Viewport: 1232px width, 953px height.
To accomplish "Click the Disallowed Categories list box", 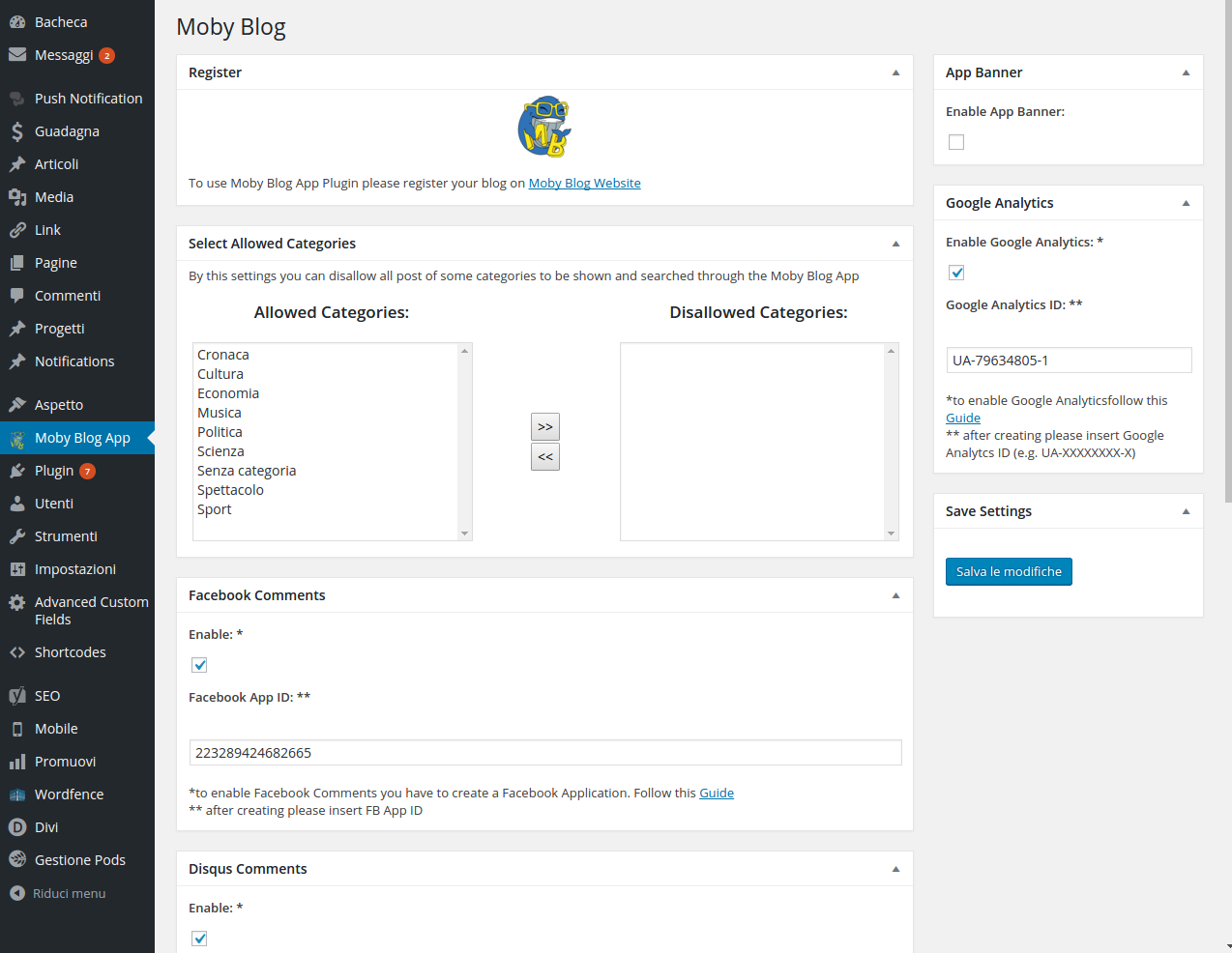I will (x=759, y=442).
